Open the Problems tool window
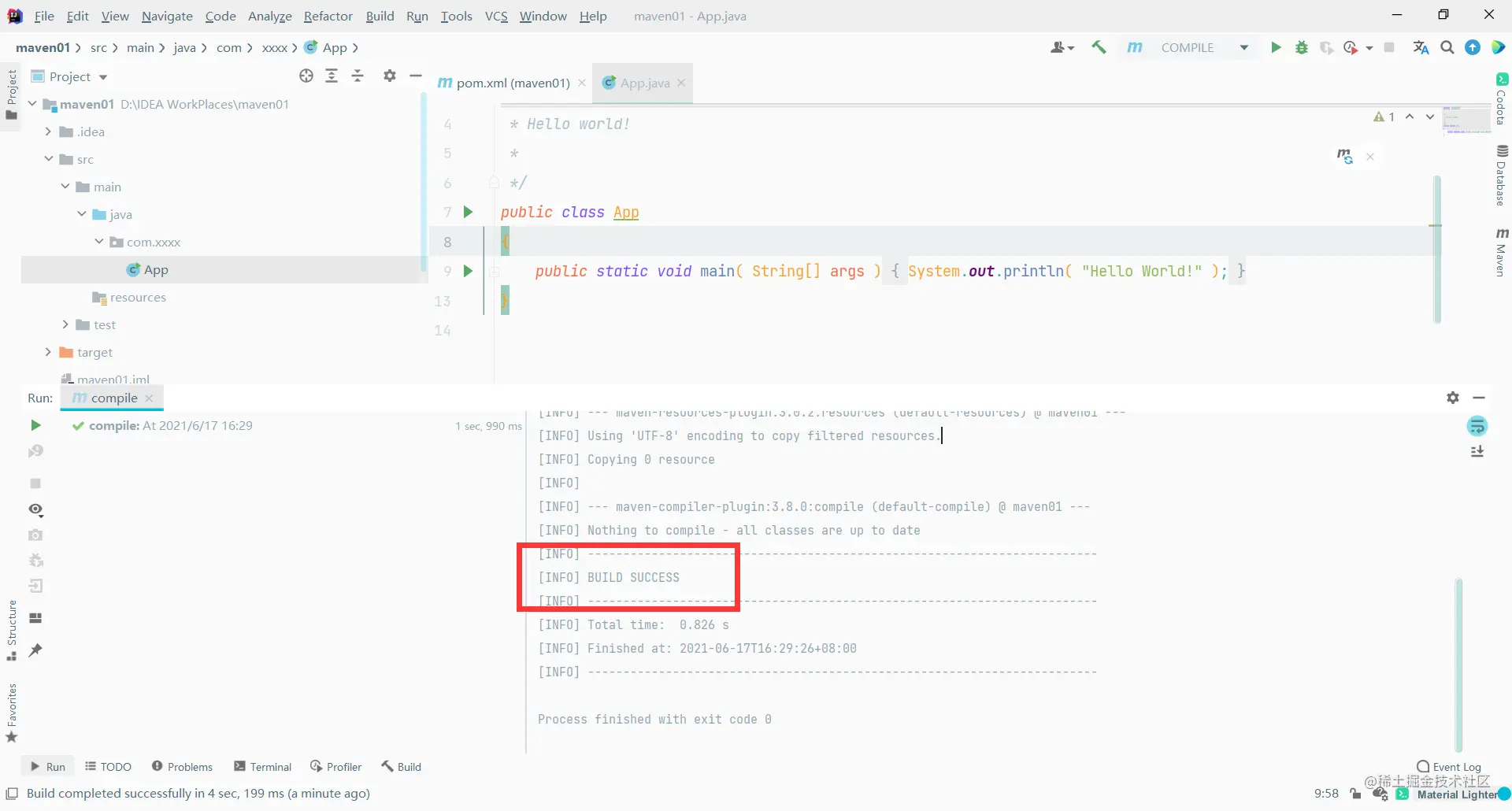This screenshot has width=1512, height=811. [x=182, y=766]
